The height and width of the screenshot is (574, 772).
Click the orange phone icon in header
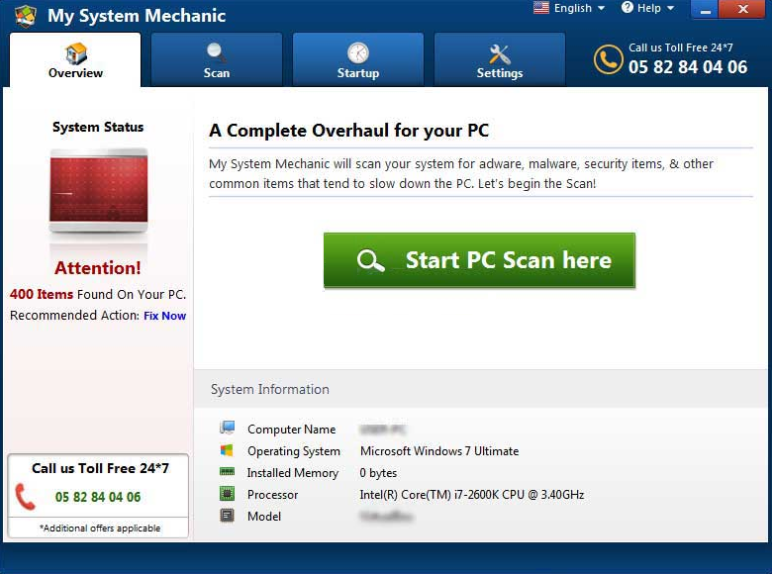coord(608,59)
